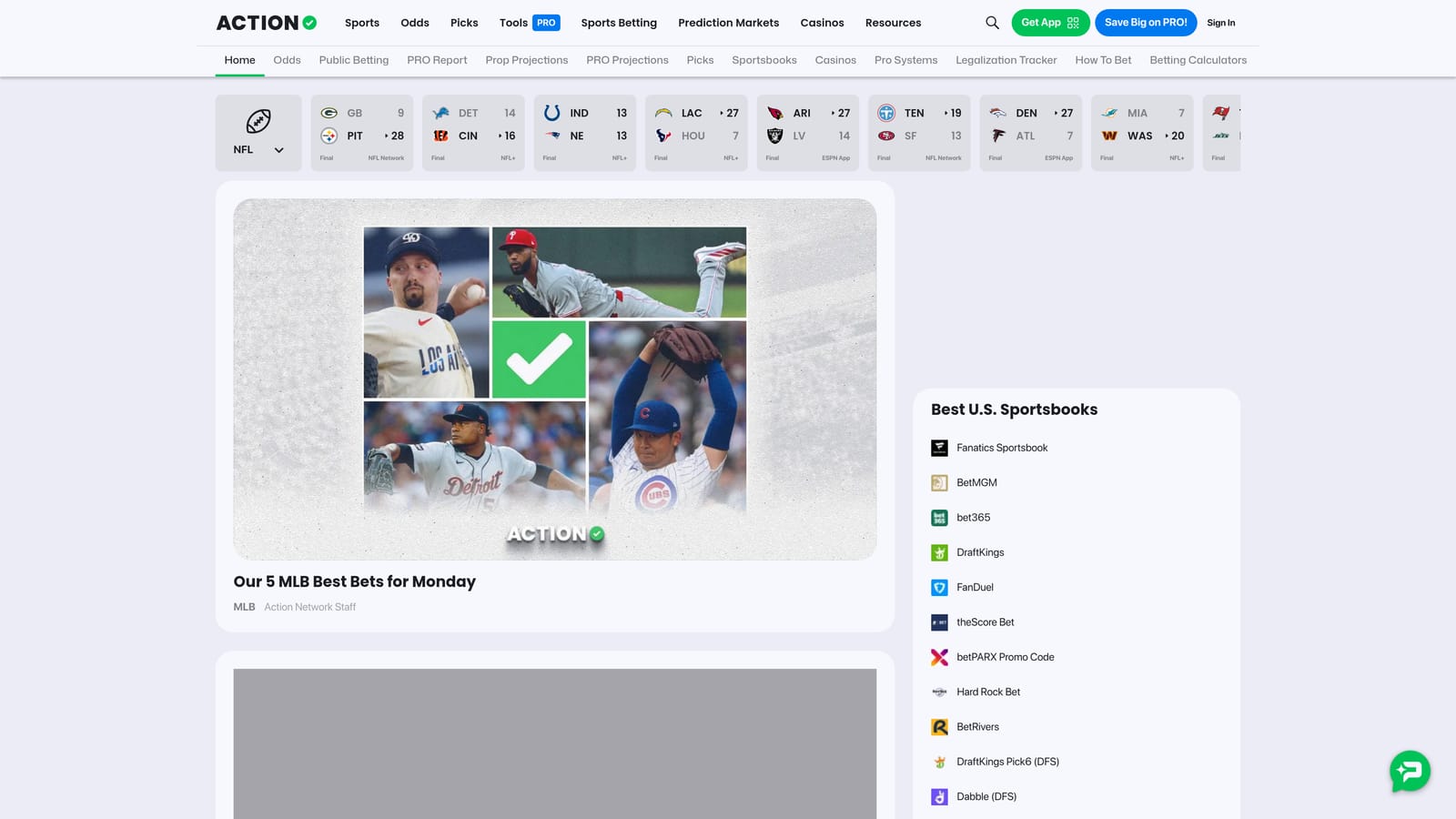The image size is (1456, 819).
Task: Go to the Prop Projections tab
Action: pyautogui.click(x=527, y=60)
